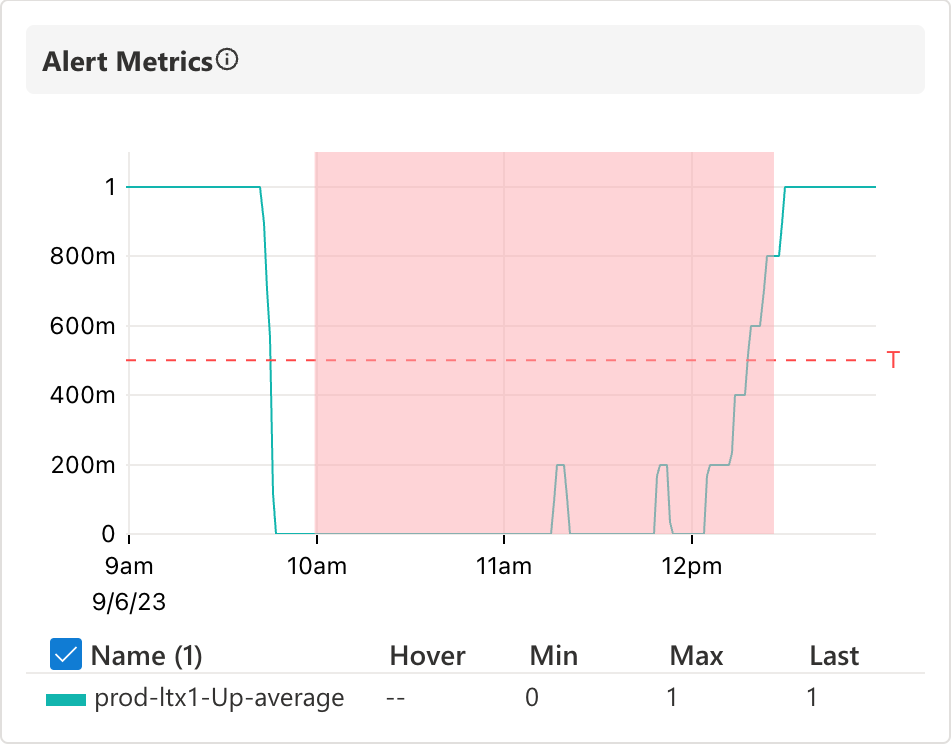This screenshot has height=744, width=952.
Task: Click the Last column header
Action: [x=834, y=656]
